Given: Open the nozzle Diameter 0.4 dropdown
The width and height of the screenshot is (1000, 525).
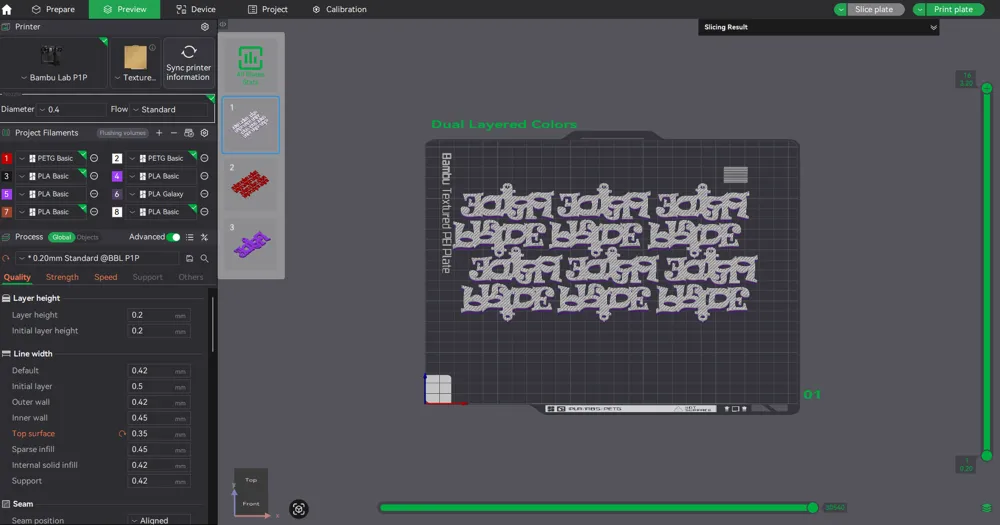Looking at the screenshot, I should point(71,110).
